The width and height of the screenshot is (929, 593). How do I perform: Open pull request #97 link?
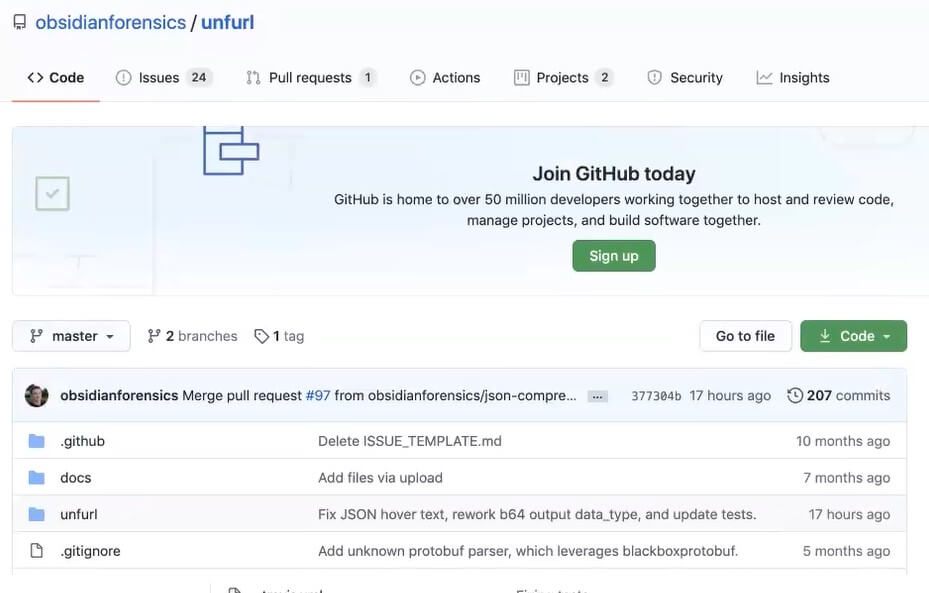tap(318, 395)
